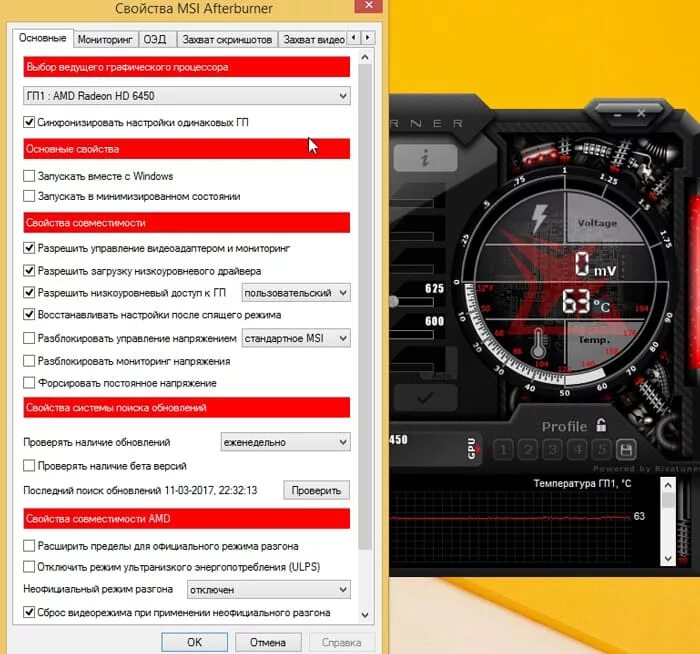Click the GPU selector label in Afterburner
The width and height of the screenshot is (700, 654).
pos(473,448)
